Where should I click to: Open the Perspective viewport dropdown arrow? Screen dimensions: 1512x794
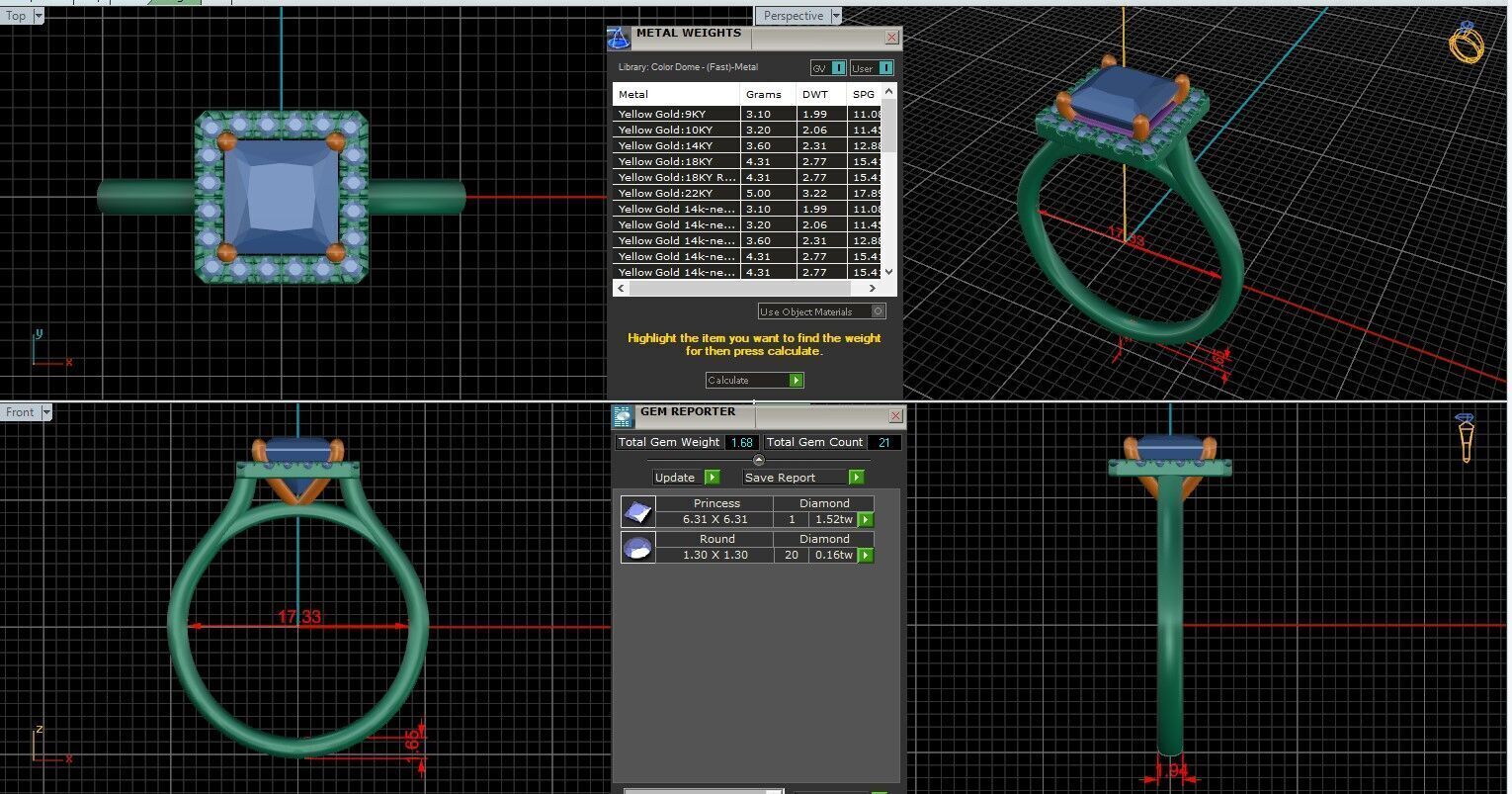(836, 16)
